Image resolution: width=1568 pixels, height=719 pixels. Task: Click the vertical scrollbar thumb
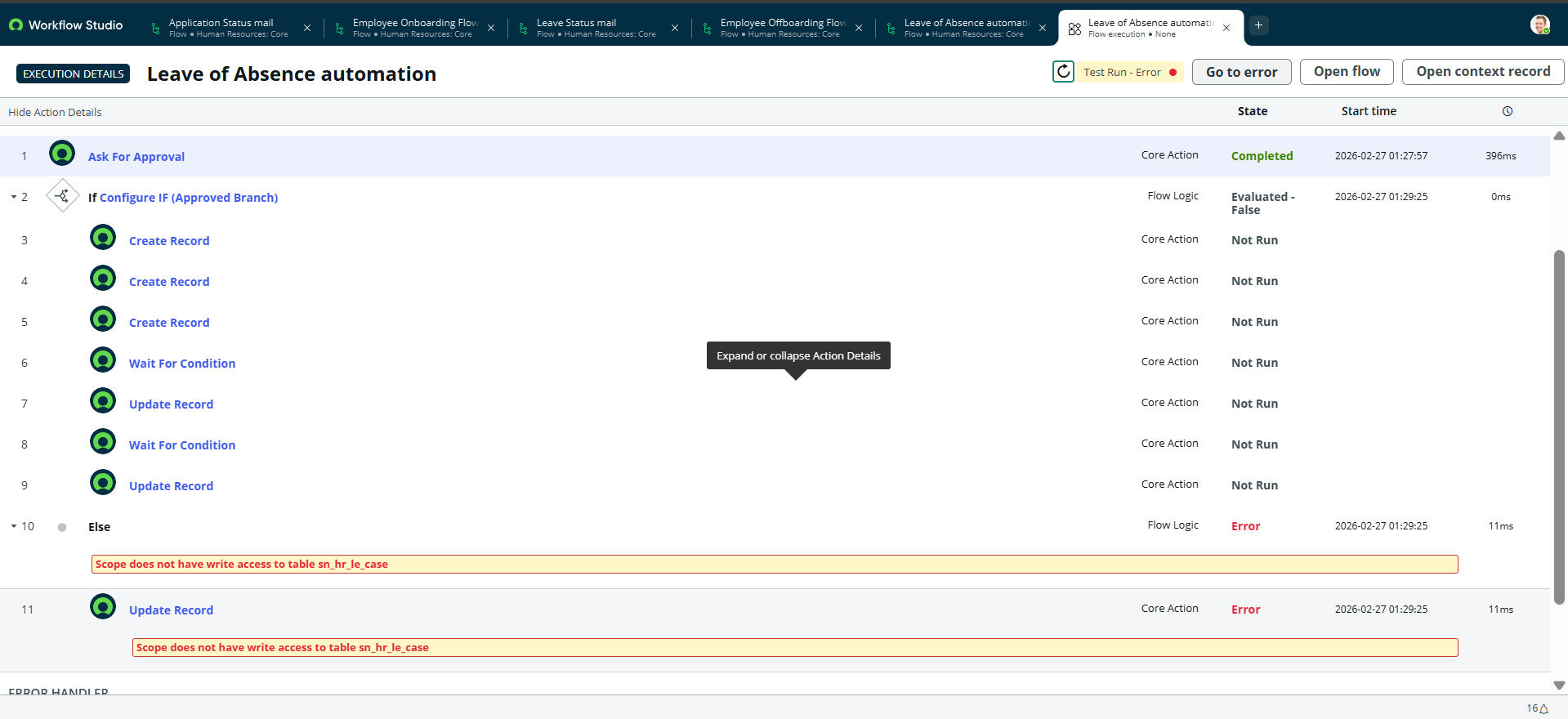pyautogui.click(x=1559, y=426)
